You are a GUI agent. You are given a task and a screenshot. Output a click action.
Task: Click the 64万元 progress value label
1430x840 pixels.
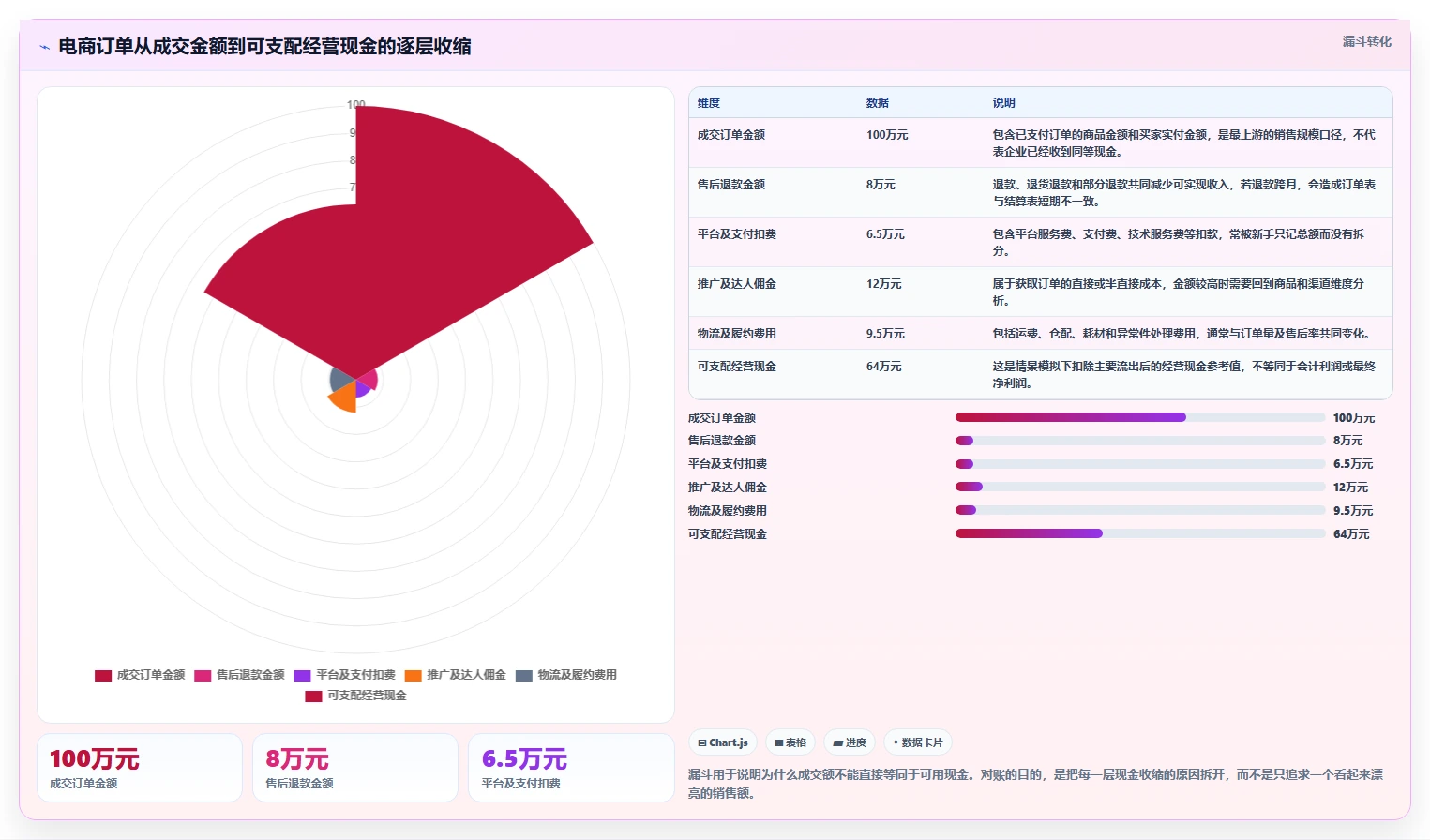point(1351,534)
